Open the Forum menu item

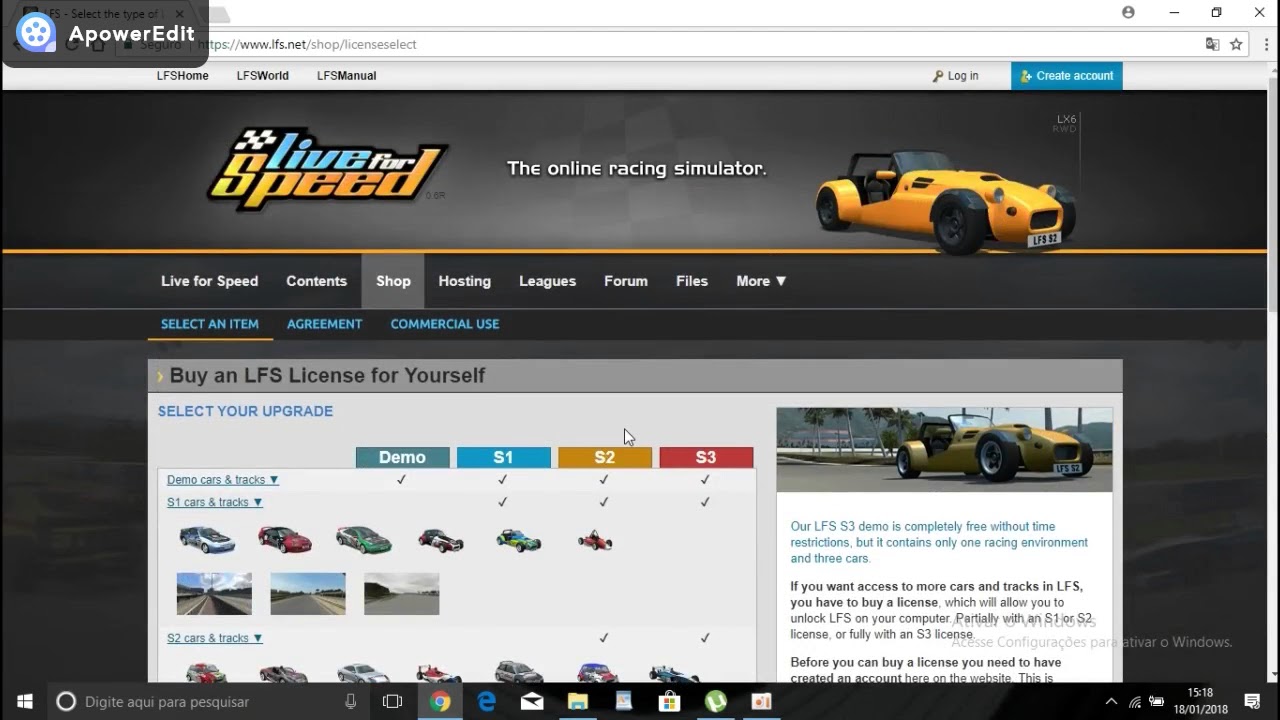pos(626,281)
